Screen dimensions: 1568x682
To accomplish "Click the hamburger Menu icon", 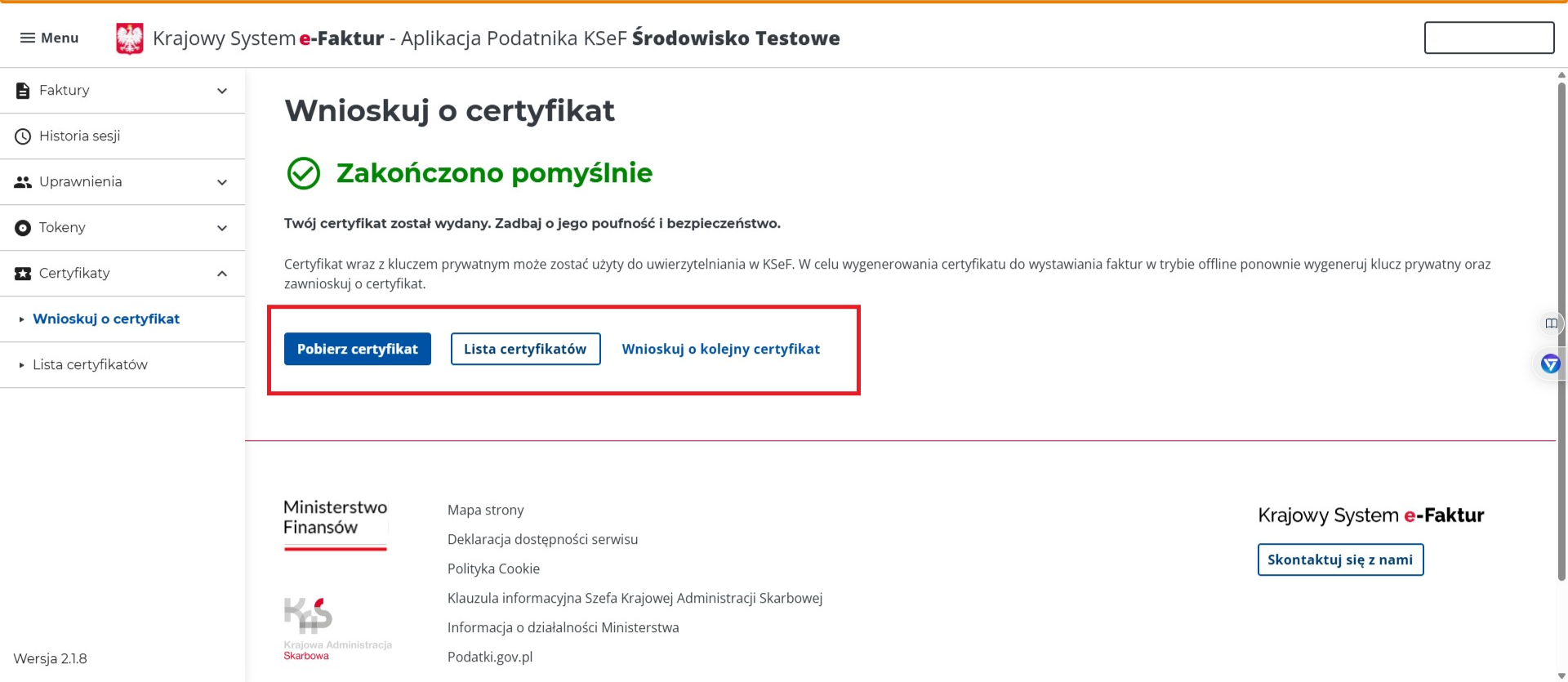I will pyautogui.click(x=28, y=38).
